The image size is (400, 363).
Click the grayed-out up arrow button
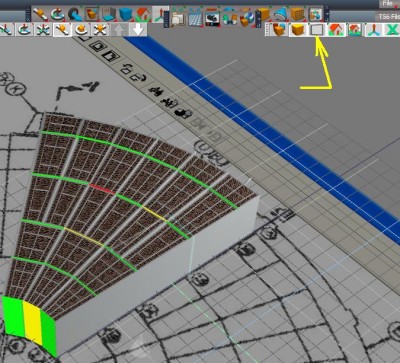click(x=119, y=30)
